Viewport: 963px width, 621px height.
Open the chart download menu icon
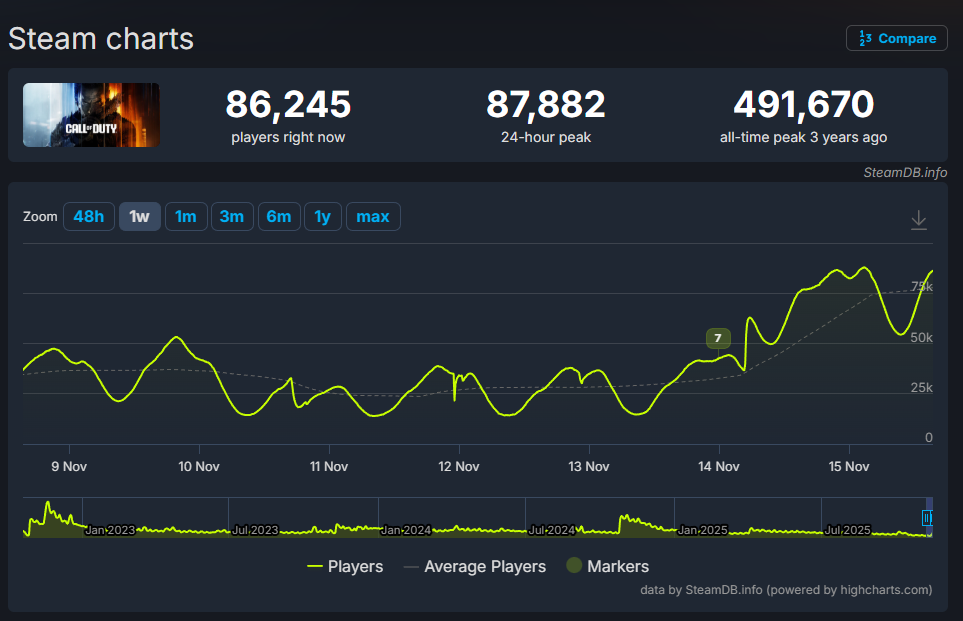[919, 220]
